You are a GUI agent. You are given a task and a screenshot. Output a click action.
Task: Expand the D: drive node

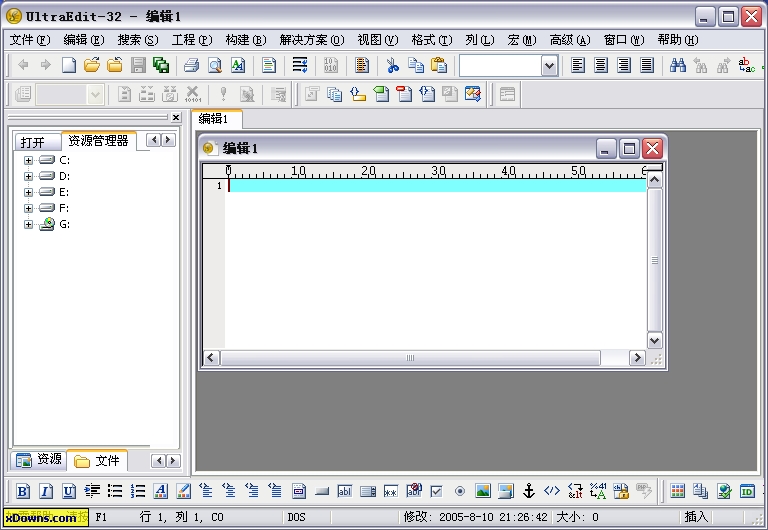click(x=28, y=176)
